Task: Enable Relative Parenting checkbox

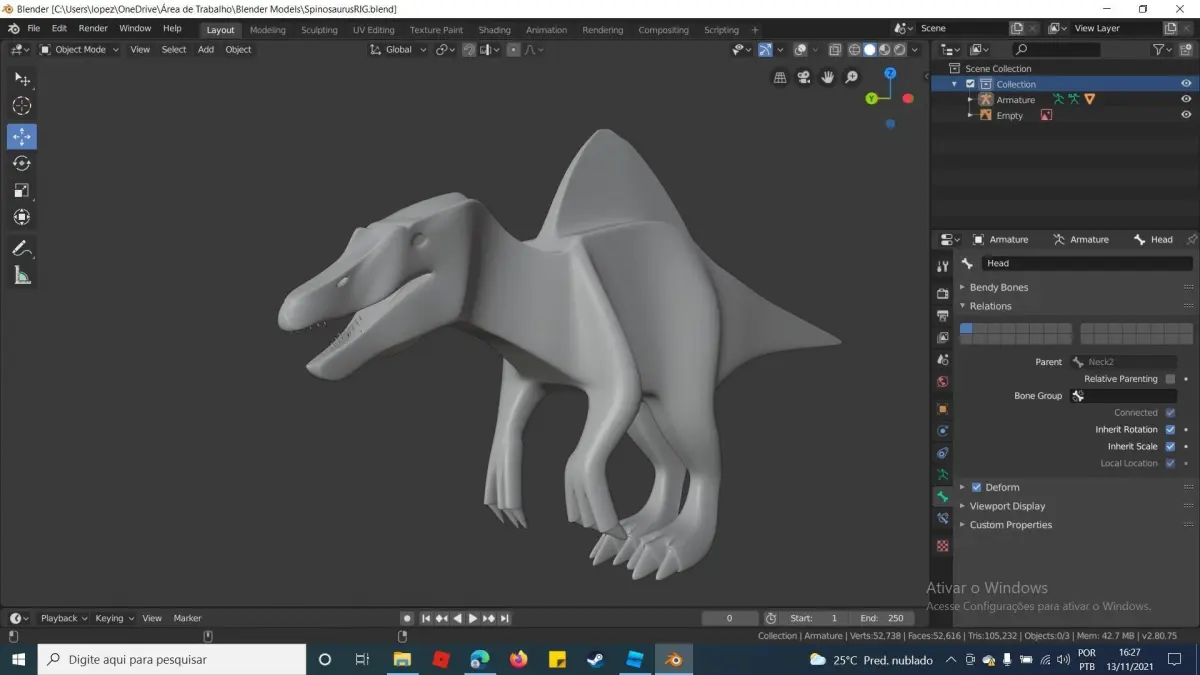Action: pyautogui.click(x=1170, y=379)
